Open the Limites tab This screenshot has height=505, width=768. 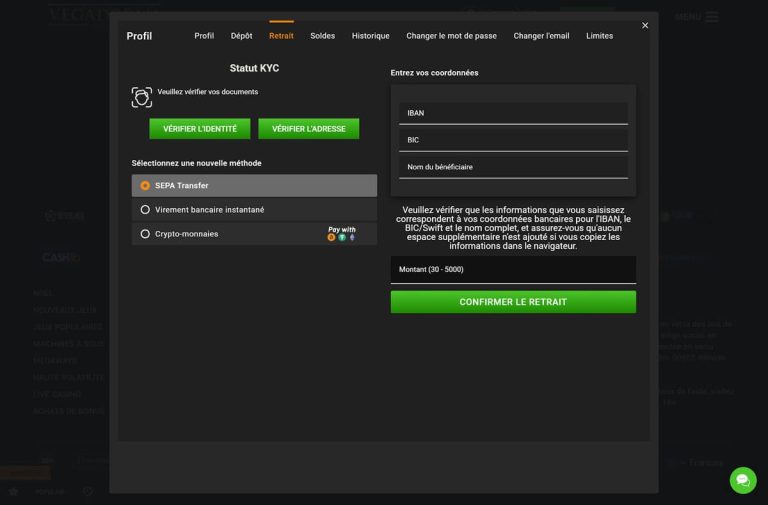[x=600, y=36]
